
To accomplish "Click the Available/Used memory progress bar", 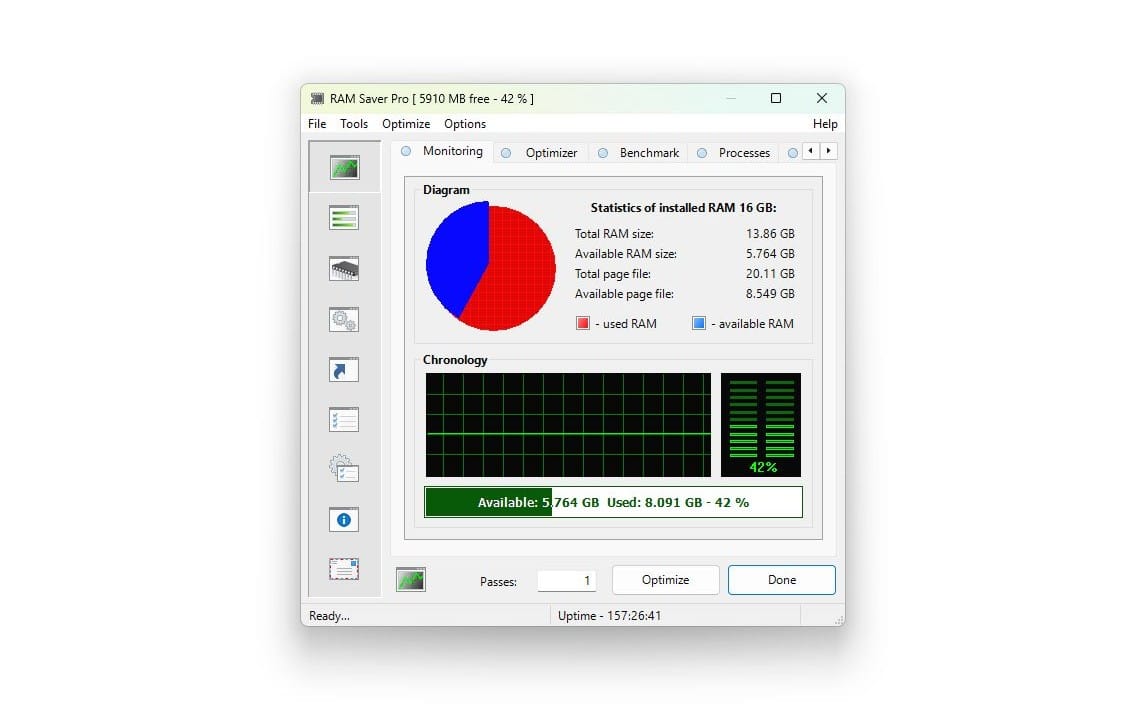I will 613,502.
